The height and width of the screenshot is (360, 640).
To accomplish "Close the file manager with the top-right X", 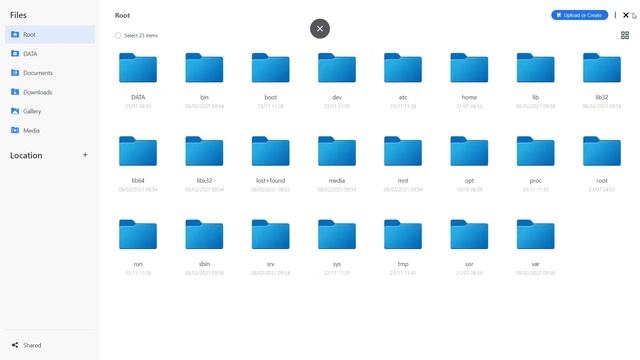I will coord(626,15).
